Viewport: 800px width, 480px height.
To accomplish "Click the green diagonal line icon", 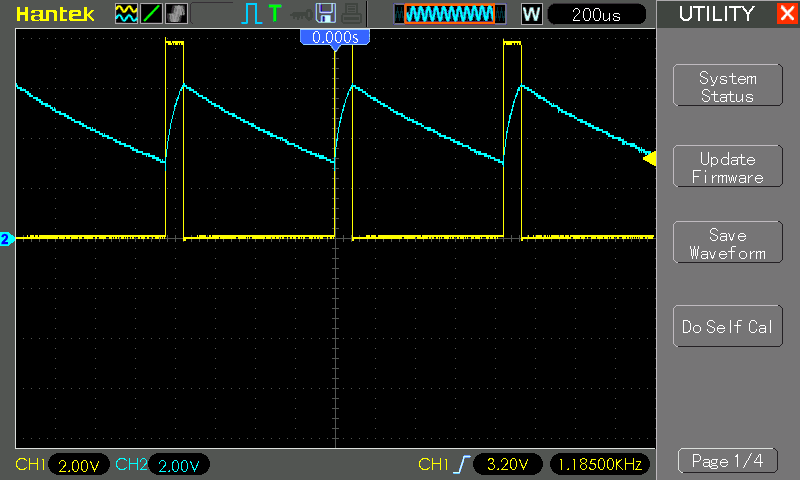I will tap(152, 14).
